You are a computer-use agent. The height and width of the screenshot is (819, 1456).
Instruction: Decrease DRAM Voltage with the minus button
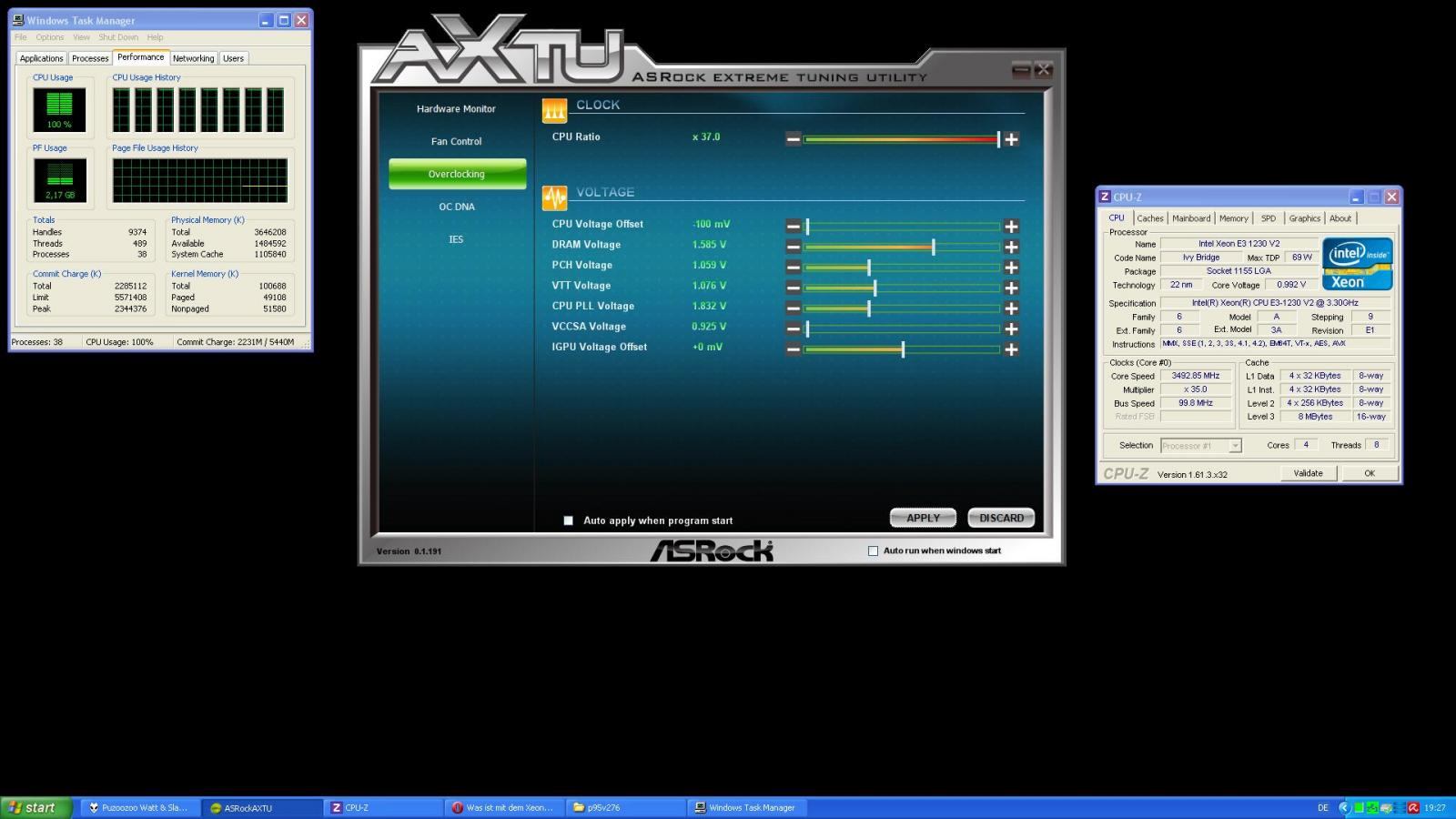coord(794,247)
